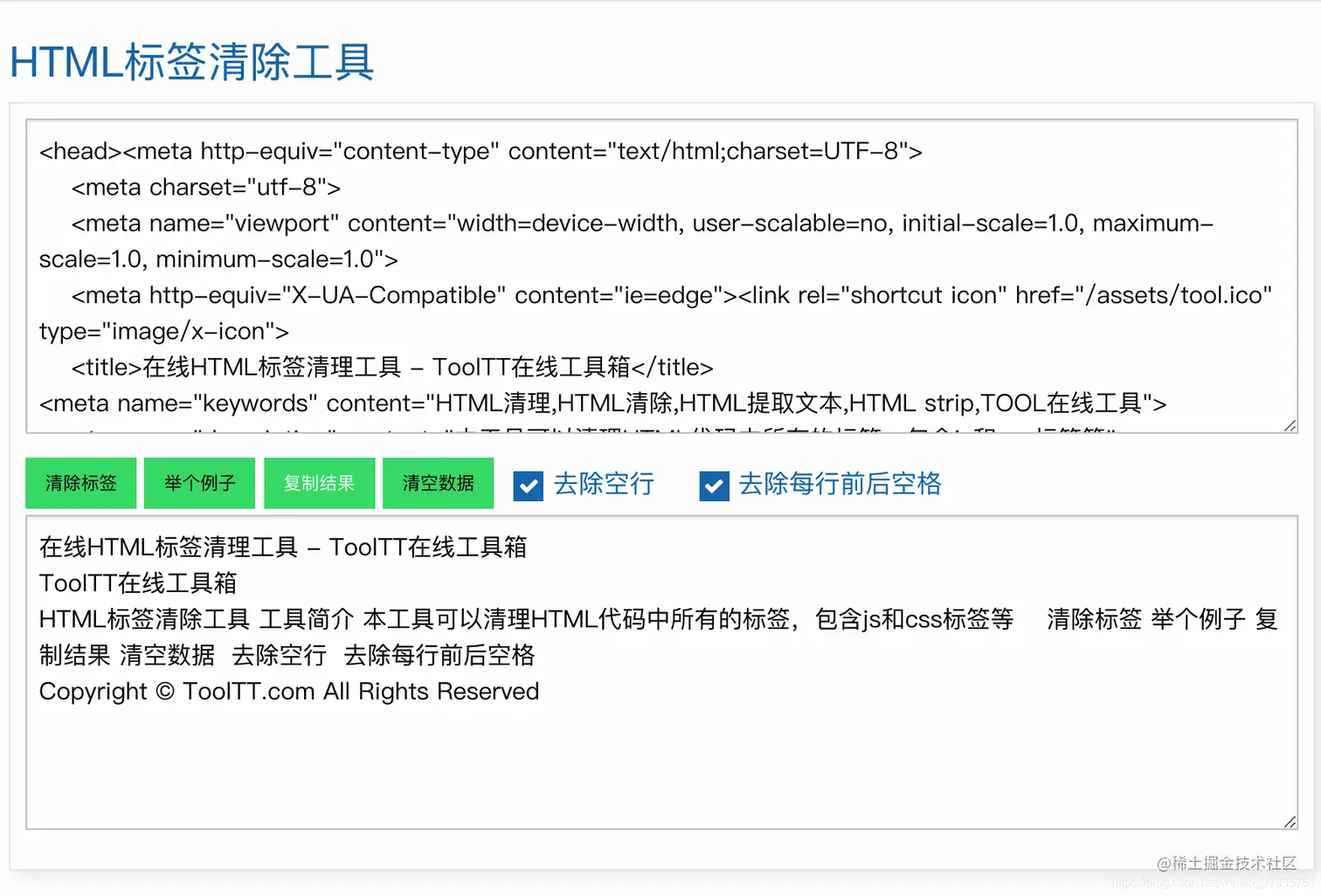Click the output line starting HTML标签清除工具 工具简介
Screen dimensions: 1321x896
(659, 637)
